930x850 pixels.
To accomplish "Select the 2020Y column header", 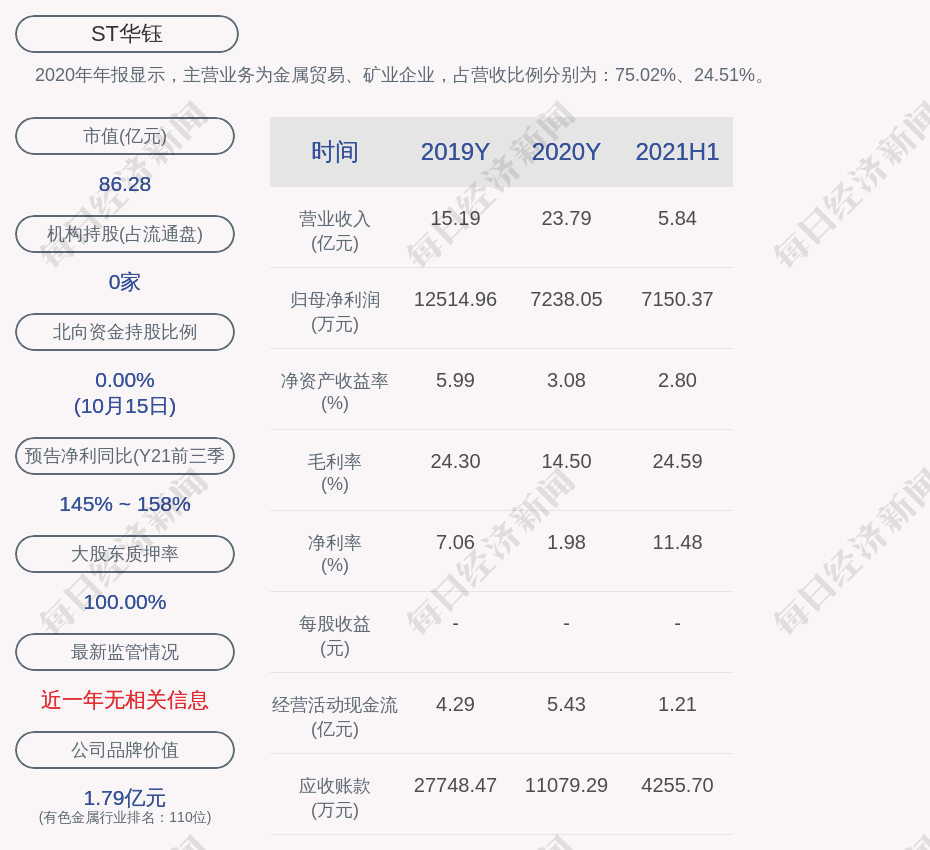I will tap(566, 152).
